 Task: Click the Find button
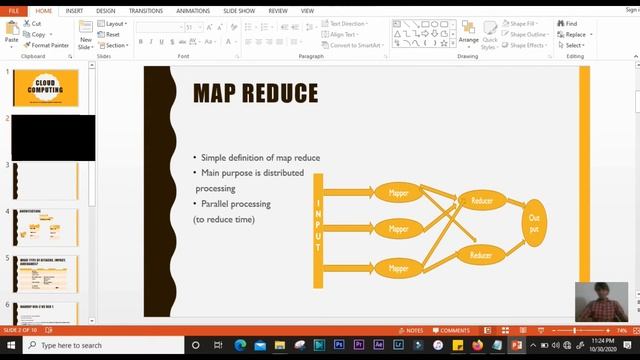pyautogui.click(x=567, y=24)
